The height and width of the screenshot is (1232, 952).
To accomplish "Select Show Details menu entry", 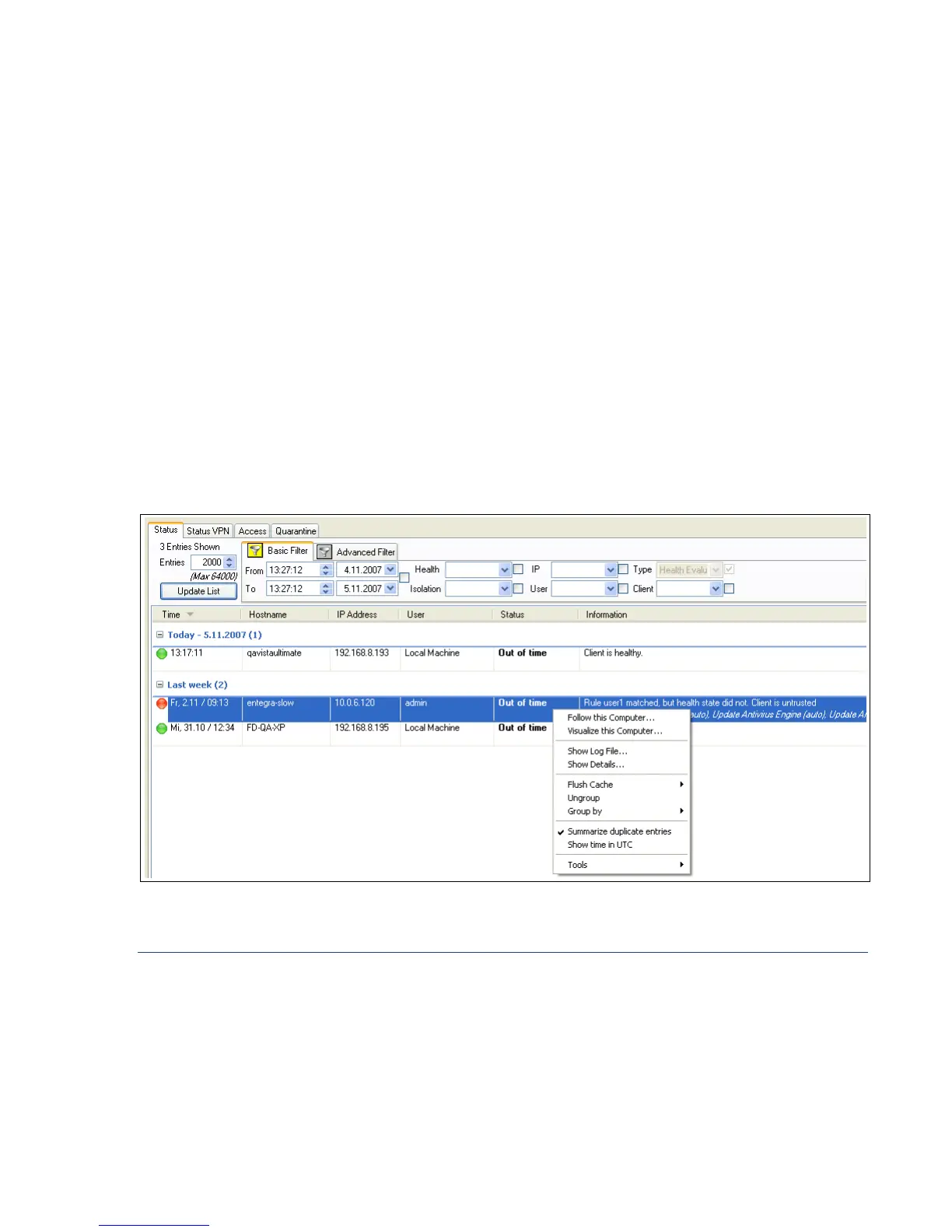I will pos(596,765).
